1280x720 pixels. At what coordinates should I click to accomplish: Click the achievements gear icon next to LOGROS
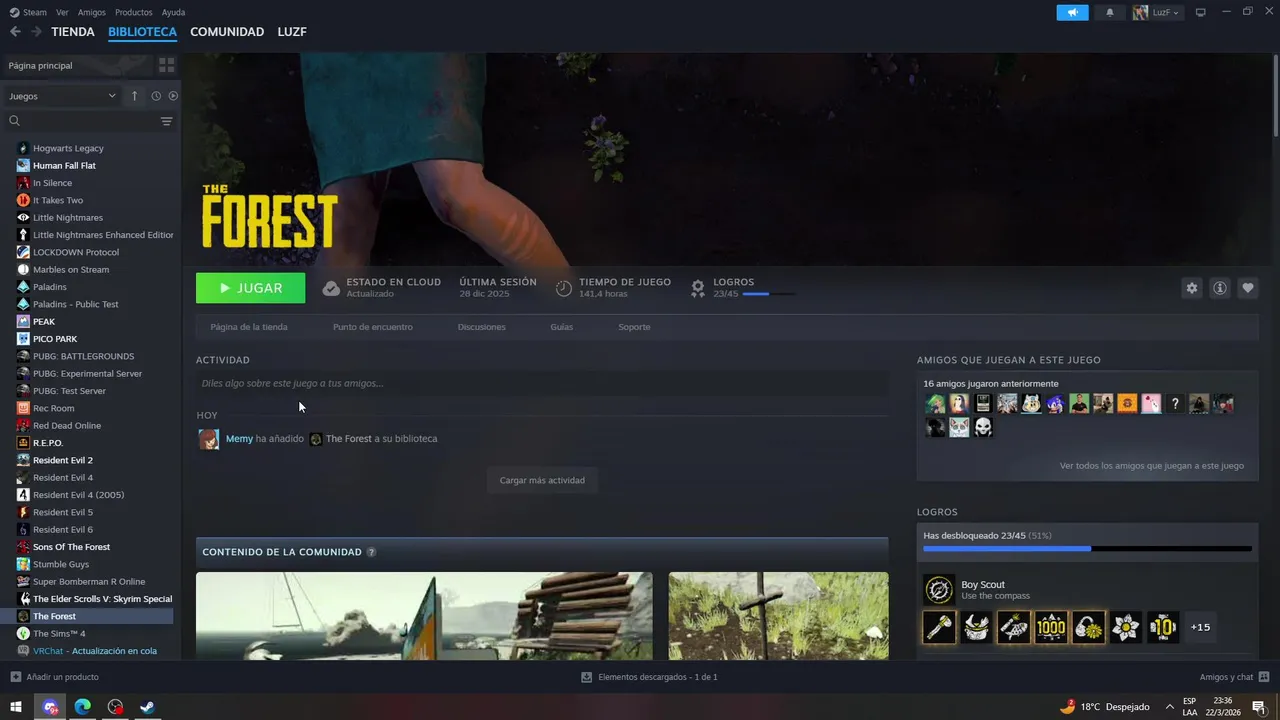click(x=698, y=288)
